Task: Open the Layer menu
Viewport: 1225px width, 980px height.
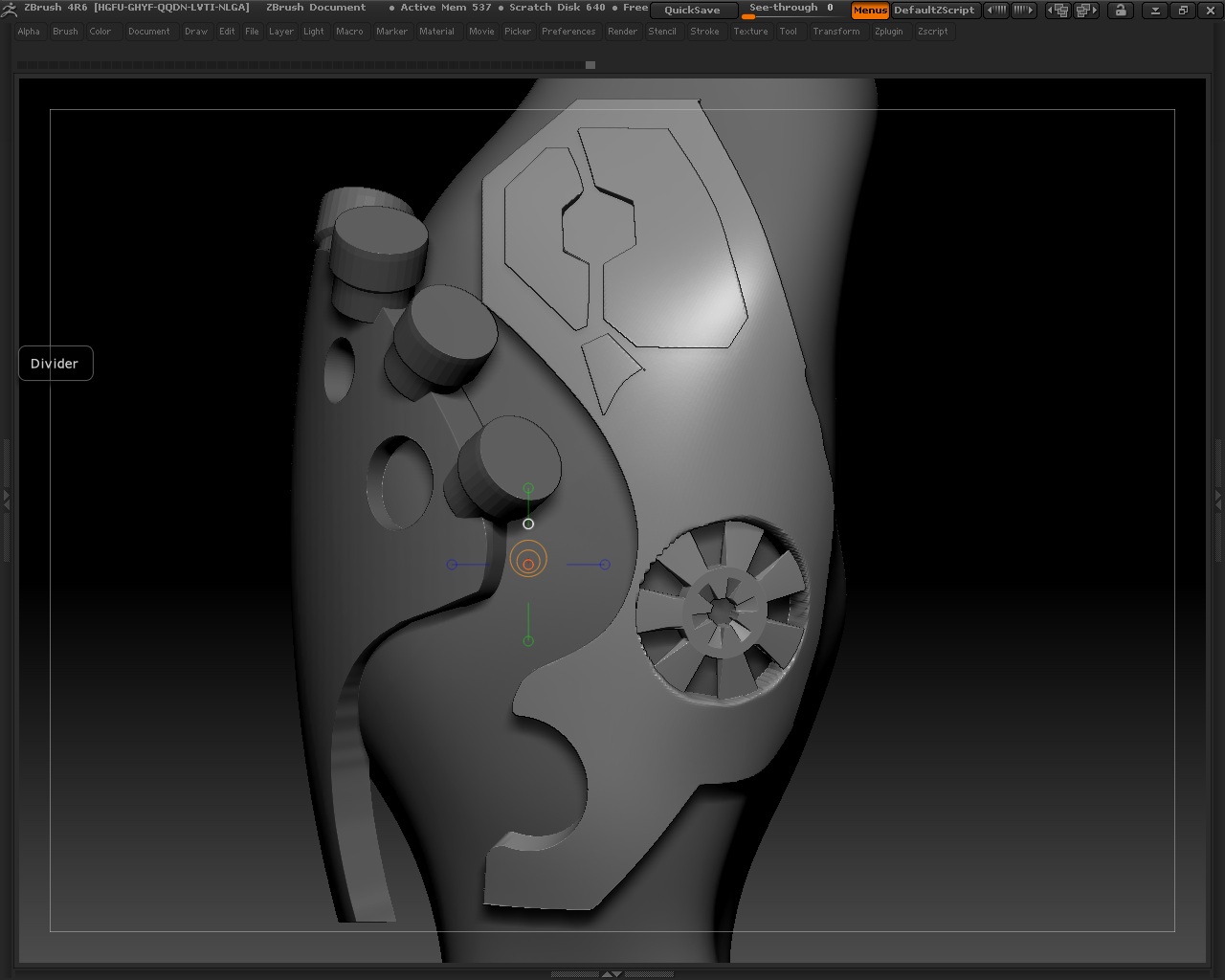Action: click(281, 32)
